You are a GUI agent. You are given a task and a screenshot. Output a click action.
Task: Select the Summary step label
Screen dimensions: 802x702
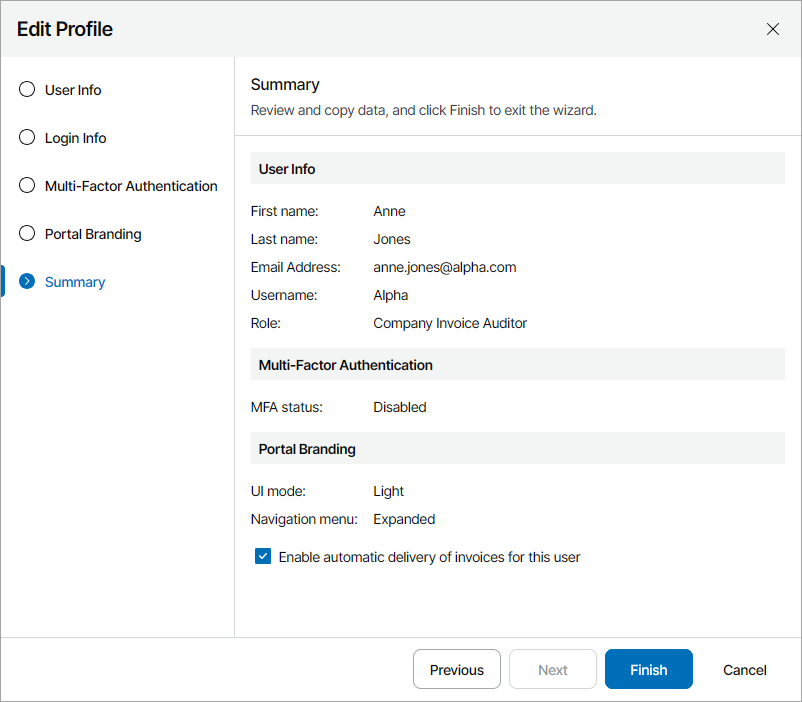click(x=75, y=282)
